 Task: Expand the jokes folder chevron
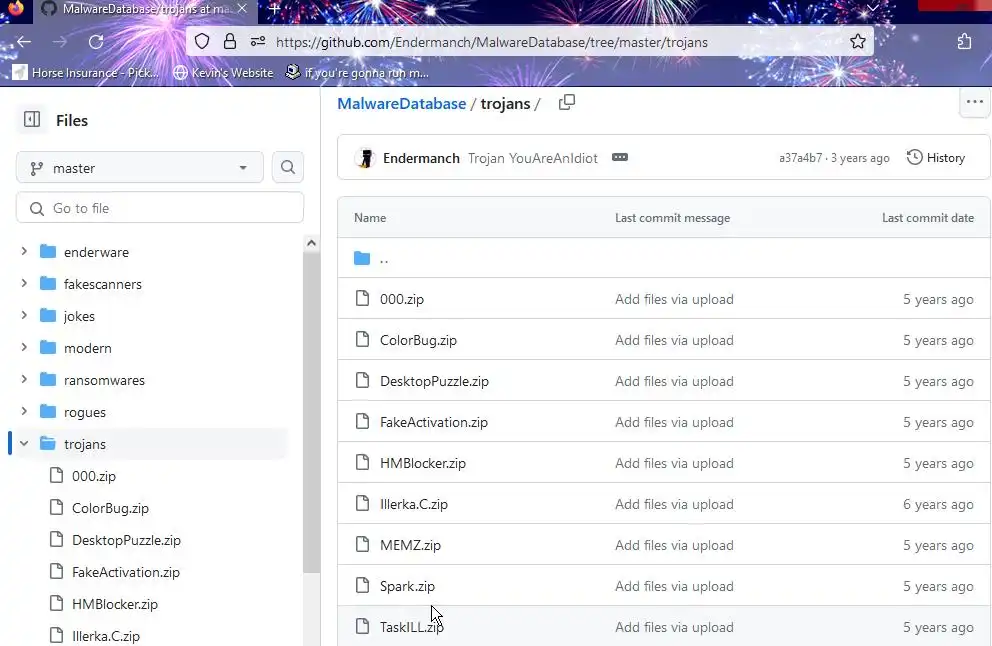(24, 315)
